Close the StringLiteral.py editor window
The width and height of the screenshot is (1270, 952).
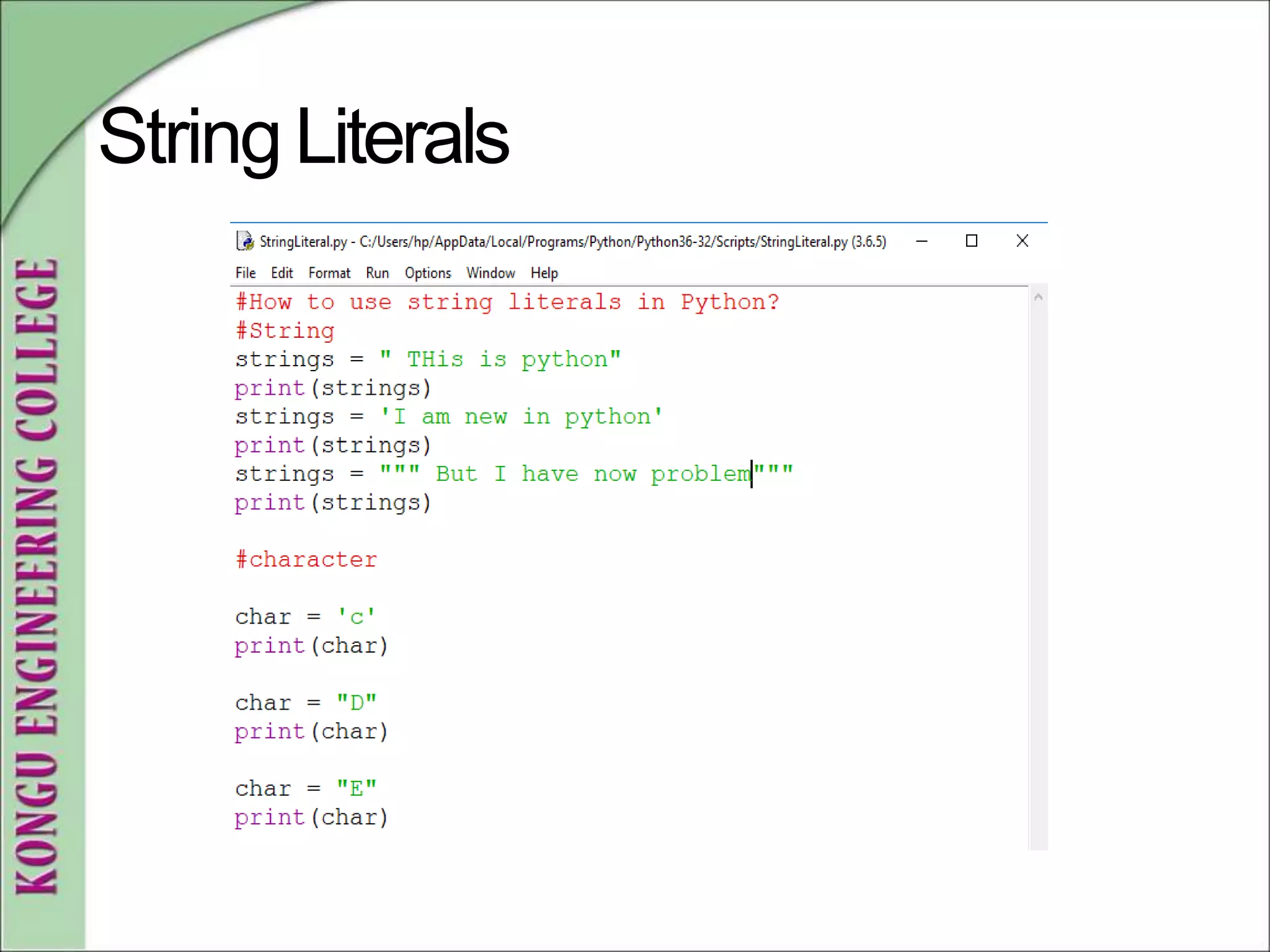1023,241
